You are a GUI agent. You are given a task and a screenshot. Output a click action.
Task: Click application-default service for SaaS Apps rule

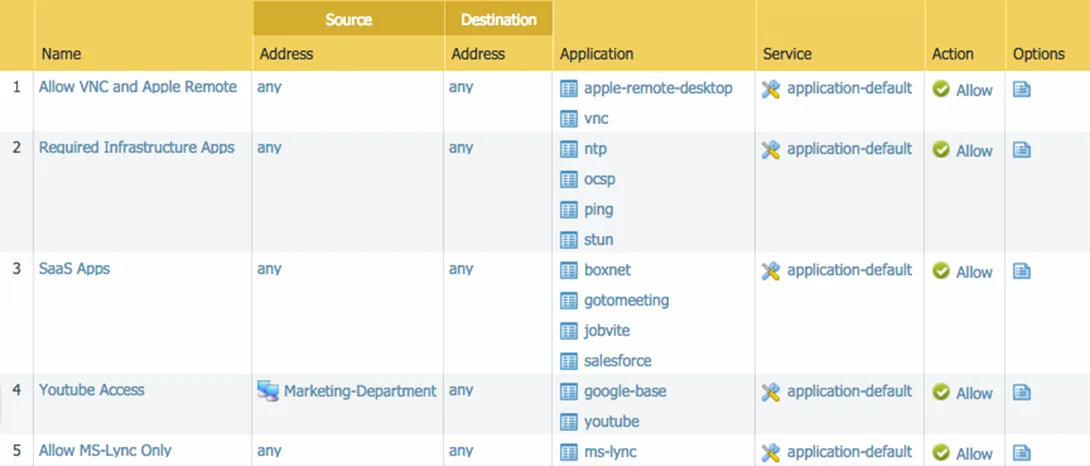point(849,270)
